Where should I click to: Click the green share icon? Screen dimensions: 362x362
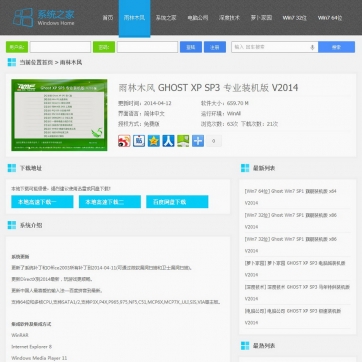tap(183, 141)
